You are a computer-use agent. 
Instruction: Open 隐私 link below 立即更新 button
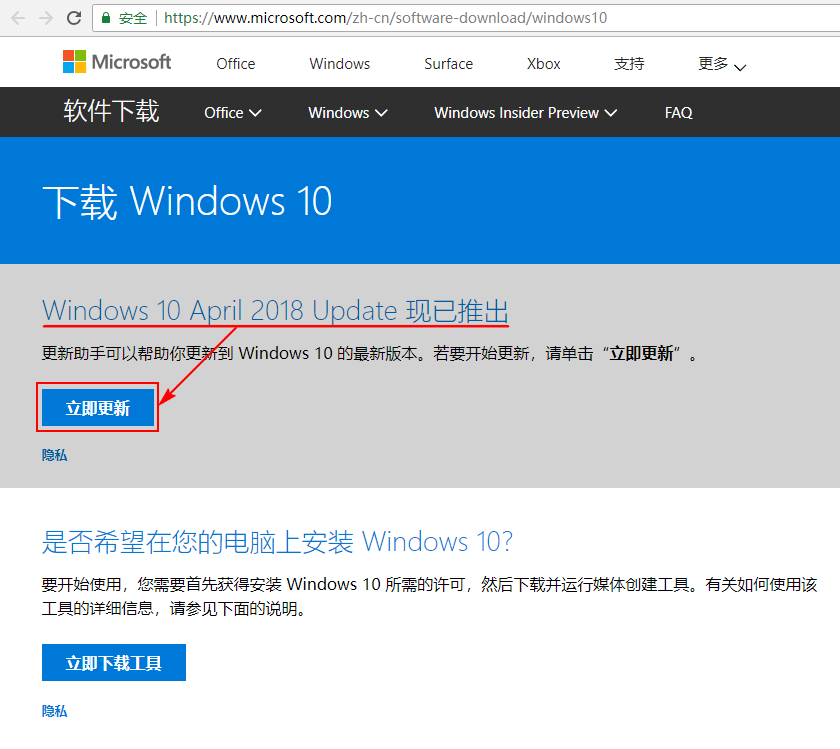pyautogui.click(x=54, y=455)
